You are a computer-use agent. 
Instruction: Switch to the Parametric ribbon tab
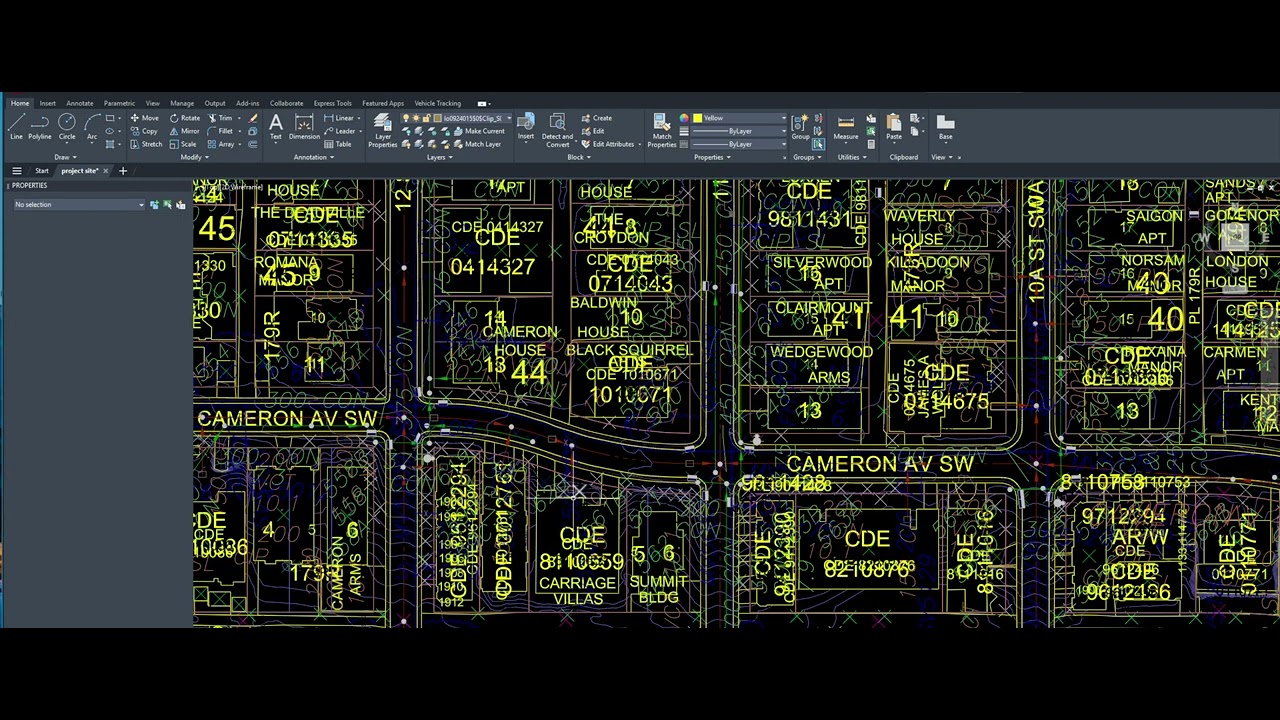(x=119, y=103)
